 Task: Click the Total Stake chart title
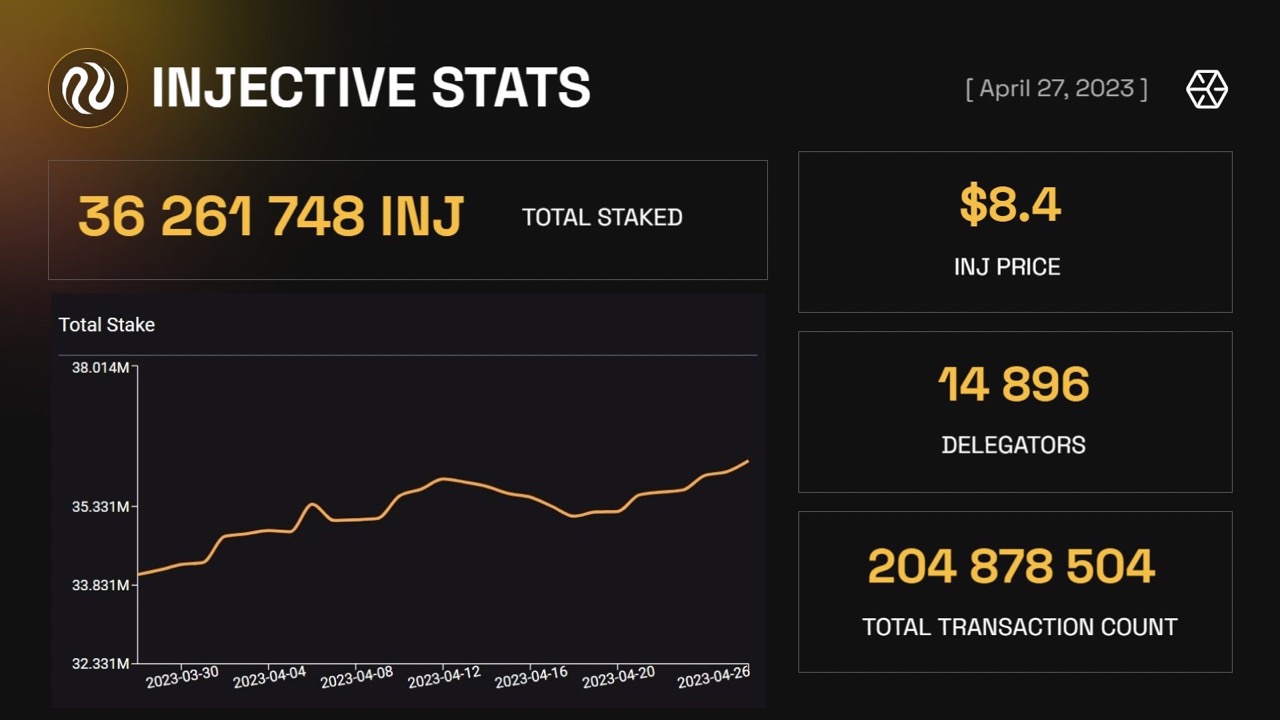click(107, 325)
